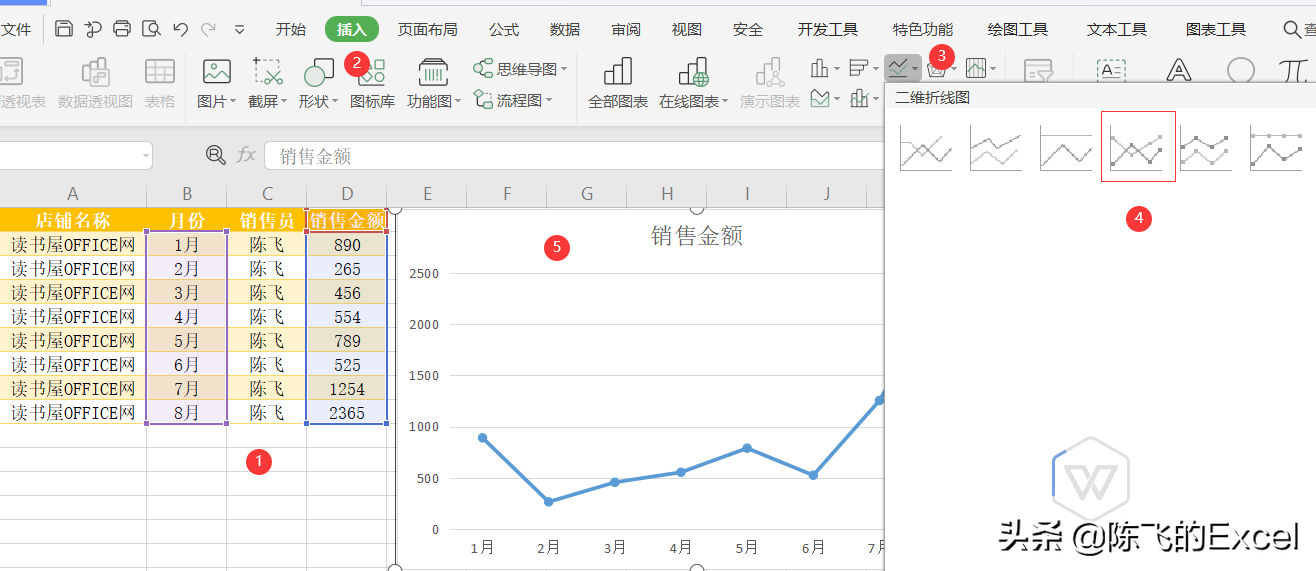Click the fx insert function icon
The width and height of the screenshot is (1316, 571).
246,155
